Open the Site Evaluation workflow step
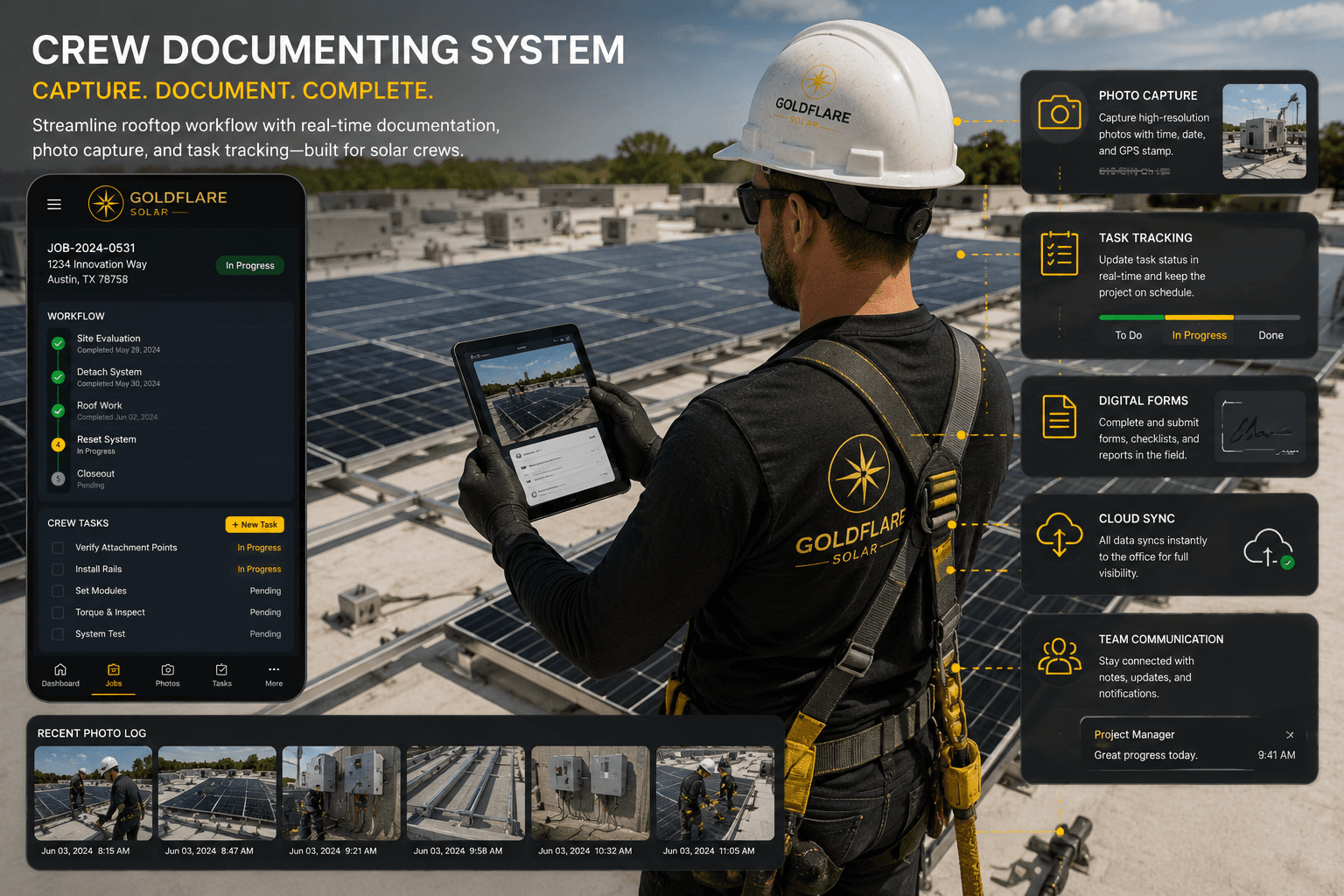 pyautogui.click(x=166, y=343)
